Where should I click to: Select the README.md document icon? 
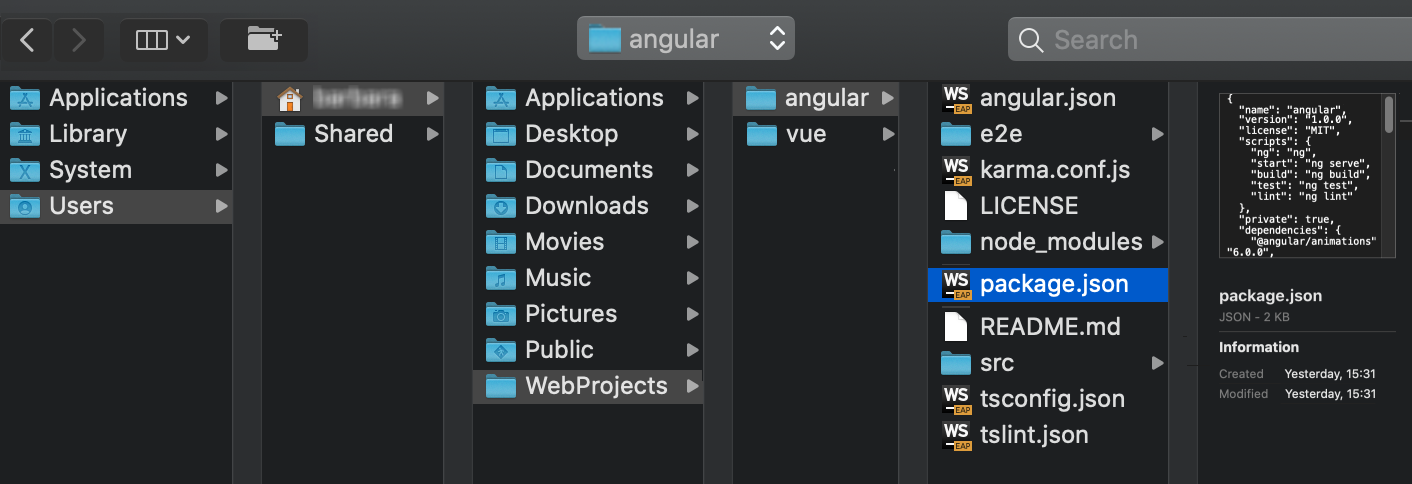(957, 326)
